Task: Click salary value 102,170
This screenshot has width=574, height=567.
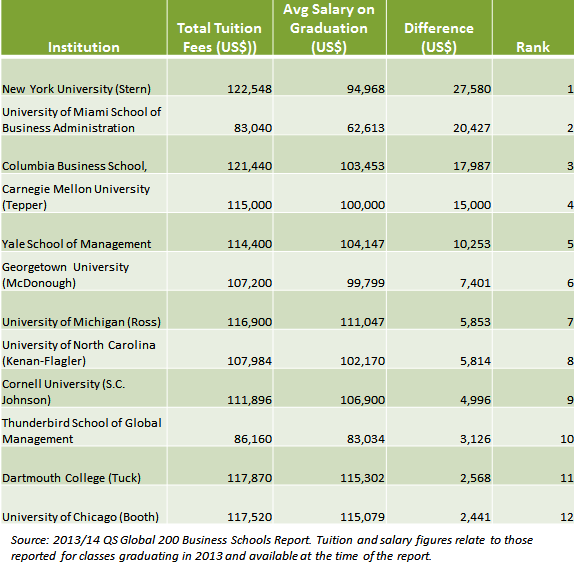Action: [x=362, y=361]
